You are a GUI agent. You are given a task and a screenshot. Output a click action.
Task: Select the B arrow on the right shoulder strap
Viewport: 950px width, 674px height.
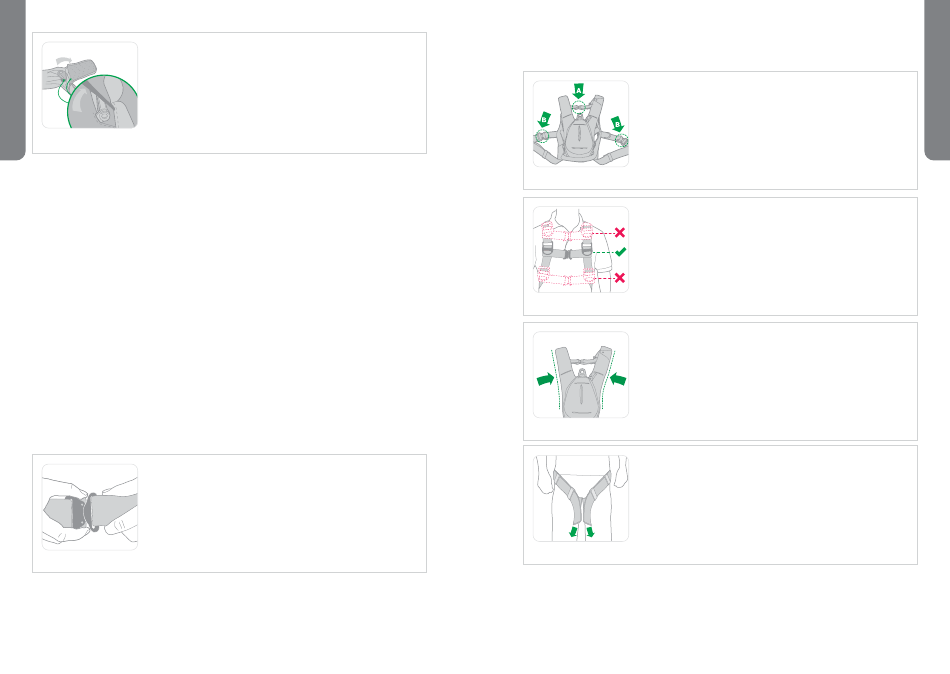617,124
